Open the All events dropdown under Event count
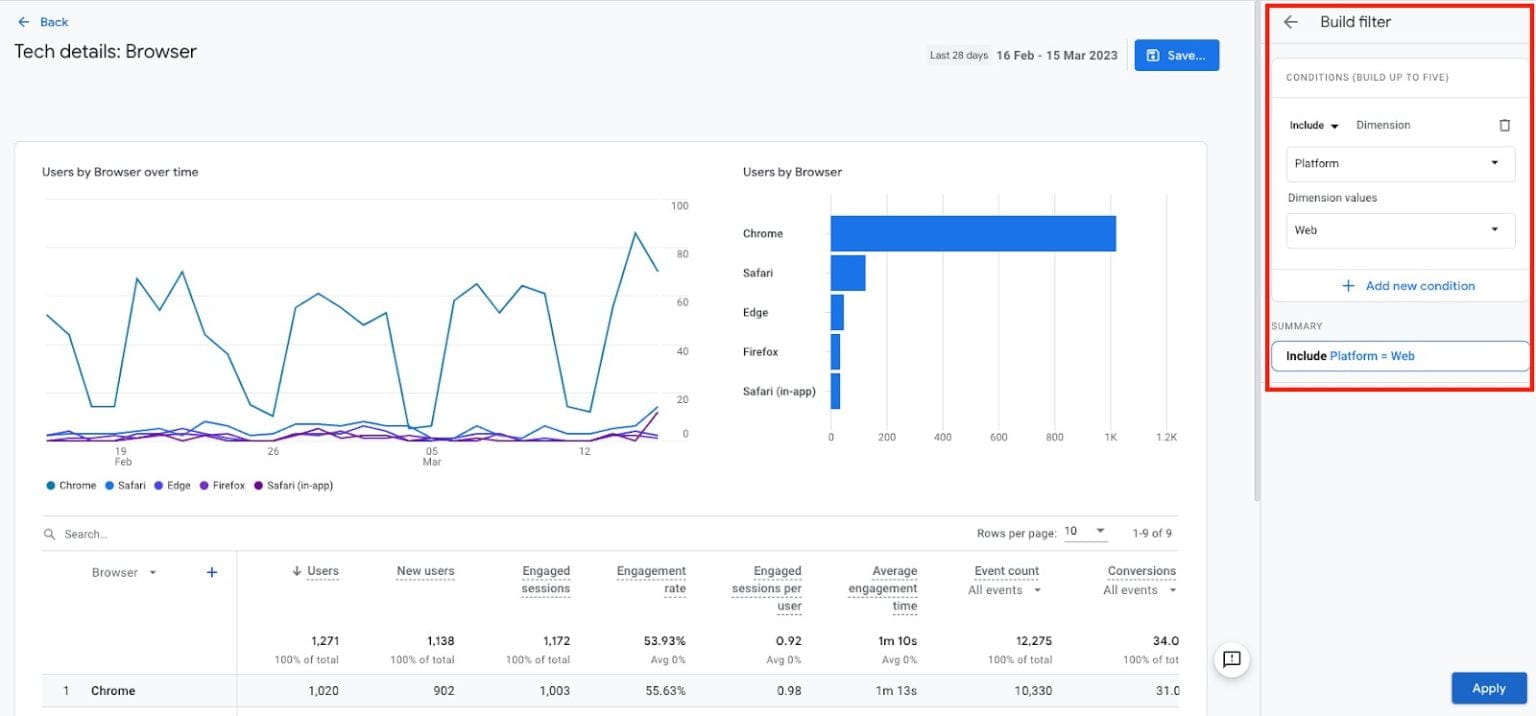Image resolution: width=1536 pixels, height=716 pixels. coord(1004,590)
